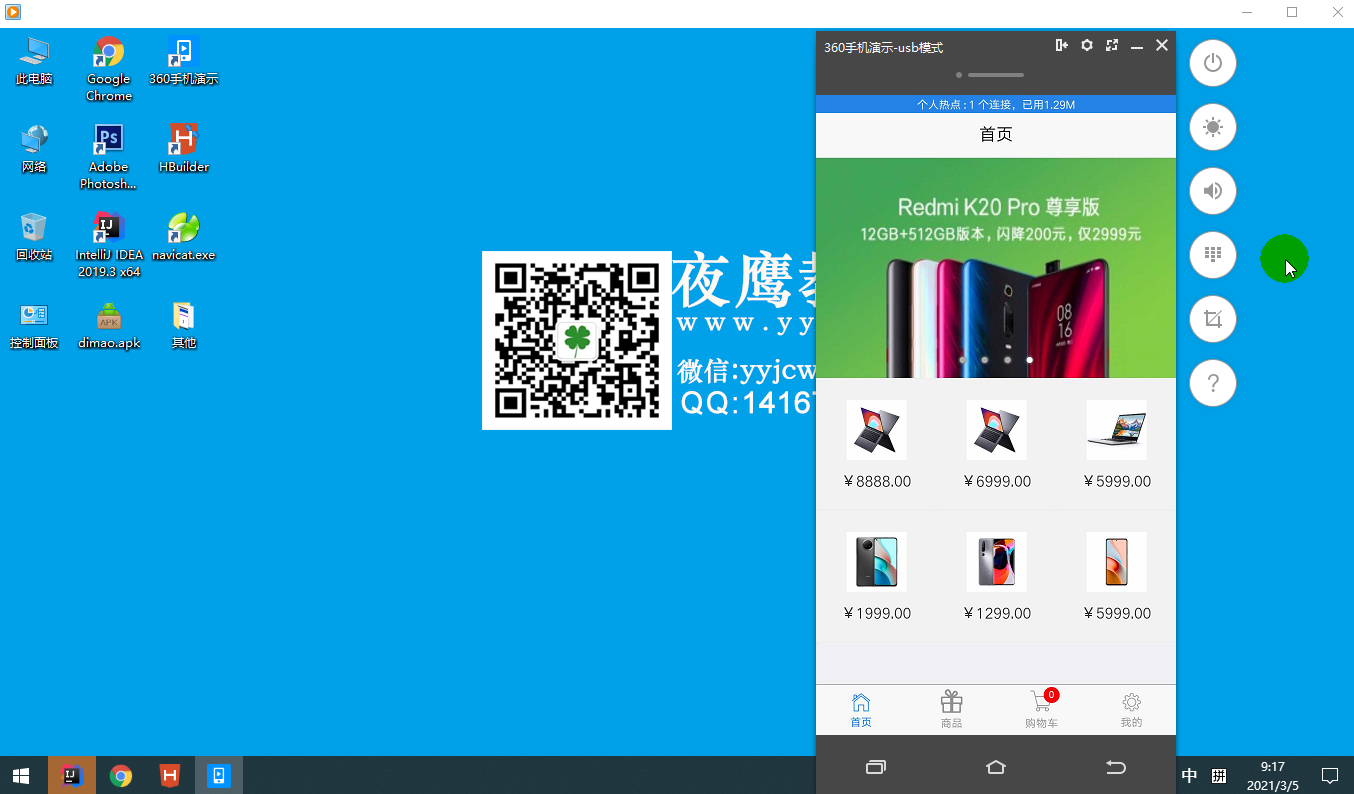Click the help question mark button
Viewport: 1354px width, 794px height.
click(x=1213, y=383)
